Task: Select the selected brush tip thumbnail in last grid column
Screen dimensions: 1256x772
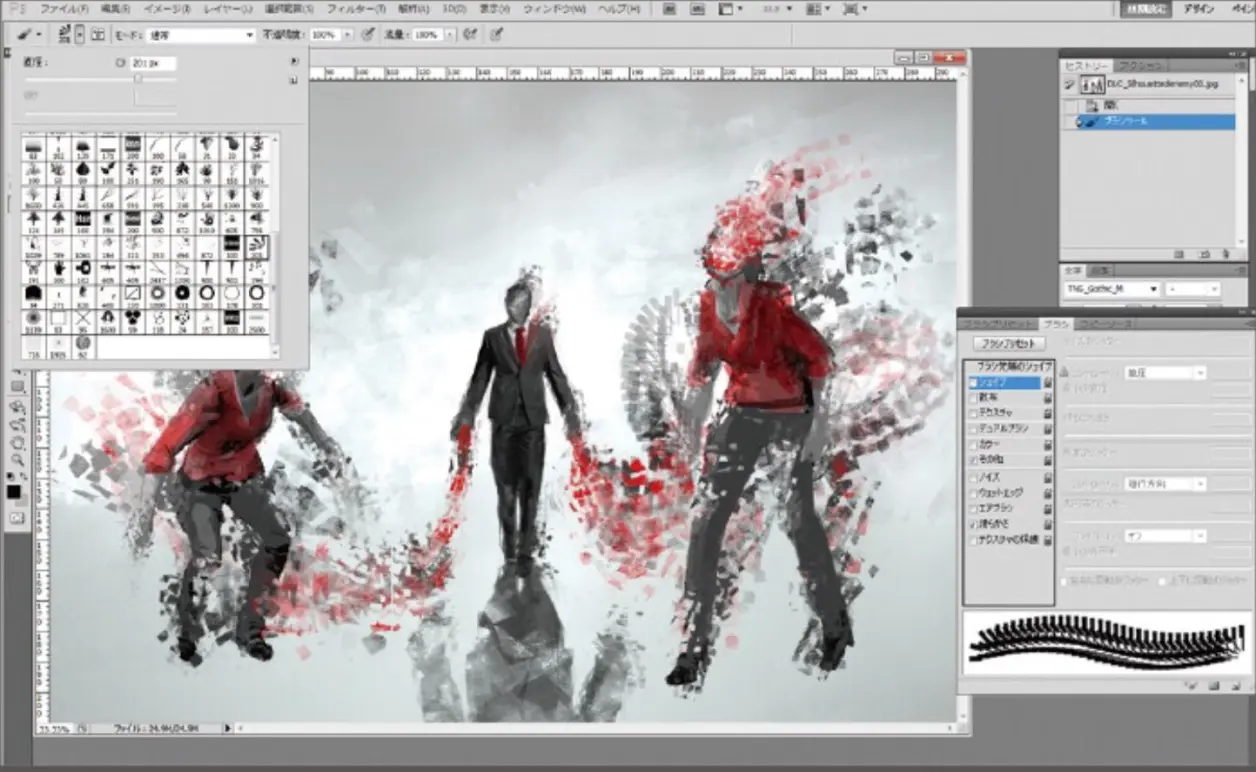Action: click(257, 247)
